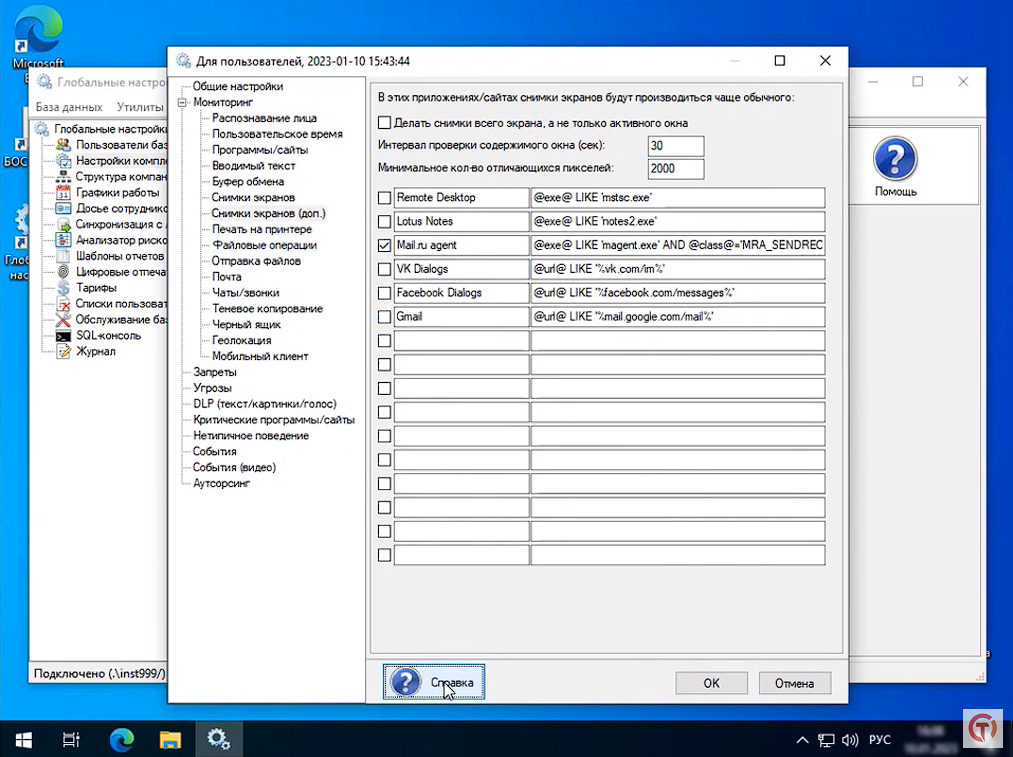1013x757 pixels.
Task: Check the Lotus Notes row checkbox
Action: 384,222
